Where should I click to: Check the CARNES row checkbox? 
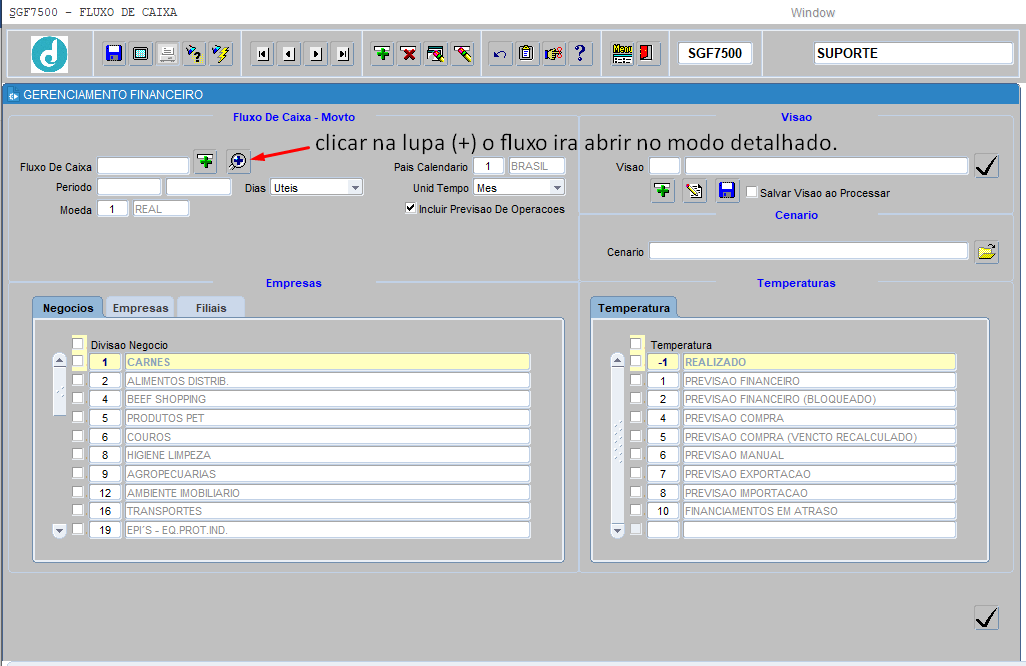tap(78, 361)
